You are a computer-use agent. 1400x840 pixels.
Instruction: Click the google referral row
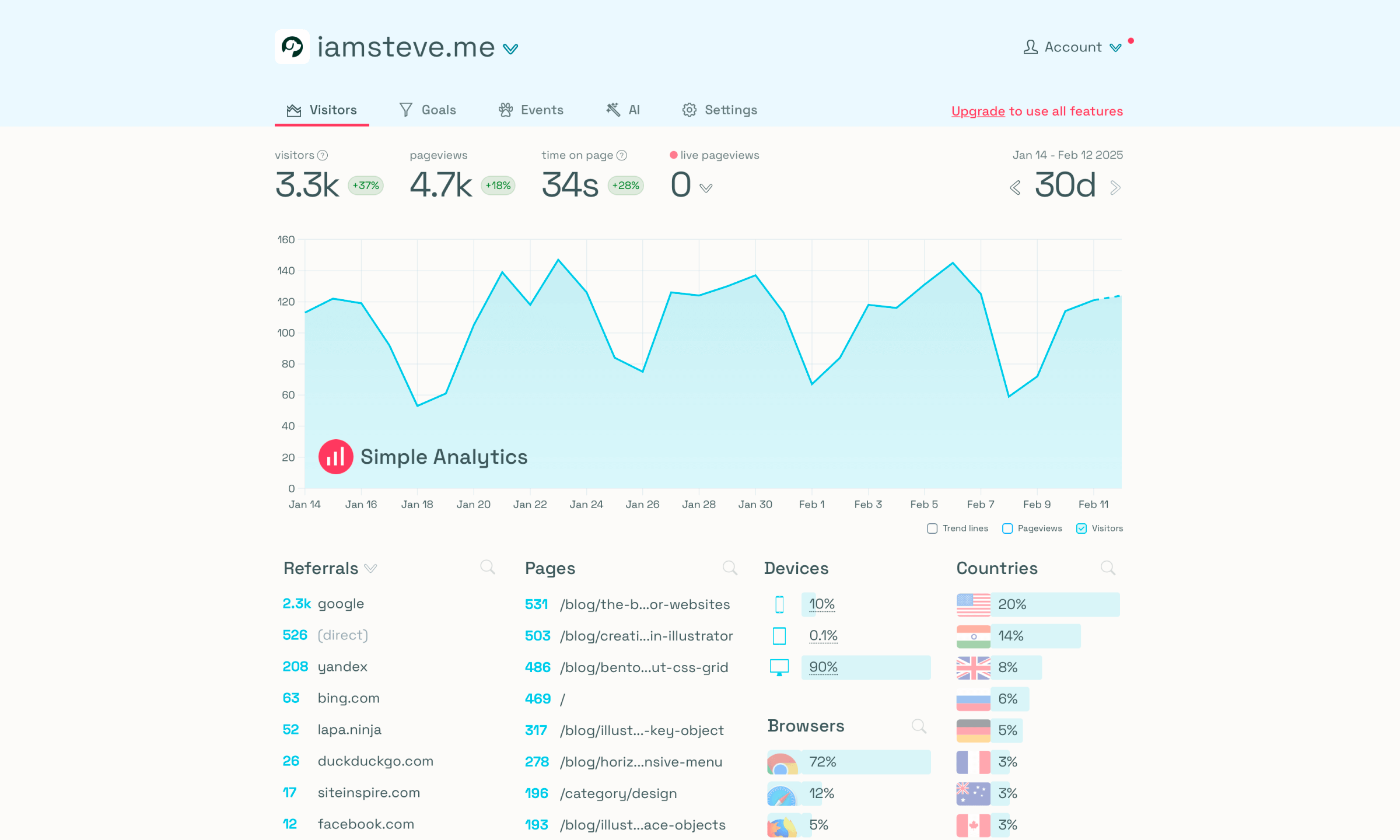pos(324,604)
